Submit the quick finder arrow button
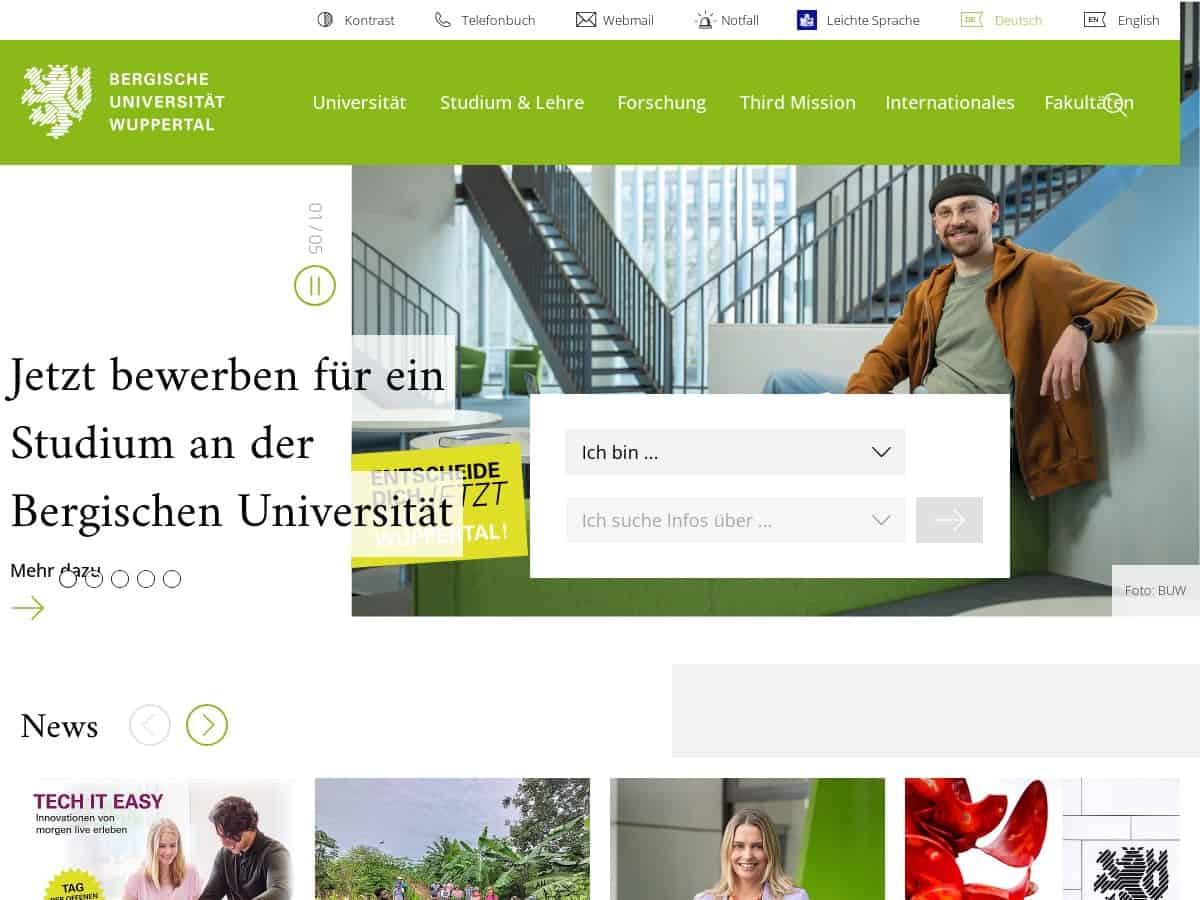 [949, 520]
